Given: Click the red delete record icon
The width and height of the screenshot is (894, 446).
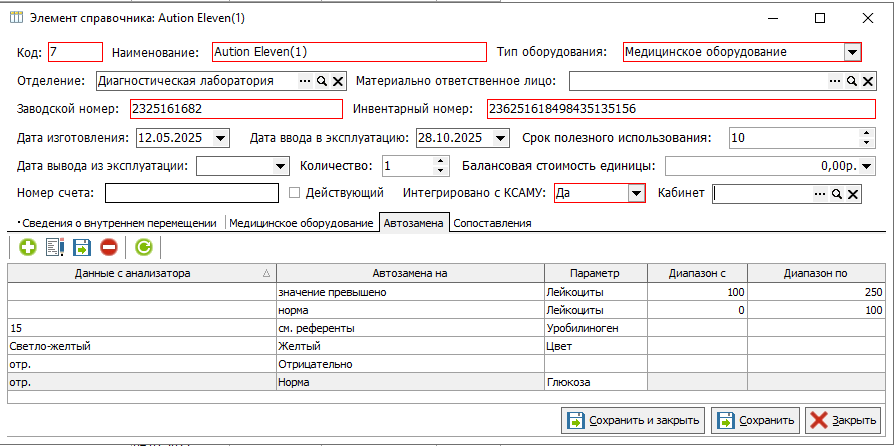Looking at the screenshot, I should [x=108, y=246].
